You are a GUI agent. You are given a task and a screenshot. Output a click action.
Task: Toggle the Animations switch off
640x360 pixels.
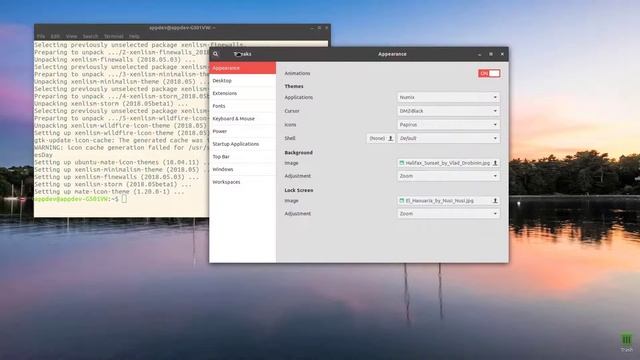[489, 73]
